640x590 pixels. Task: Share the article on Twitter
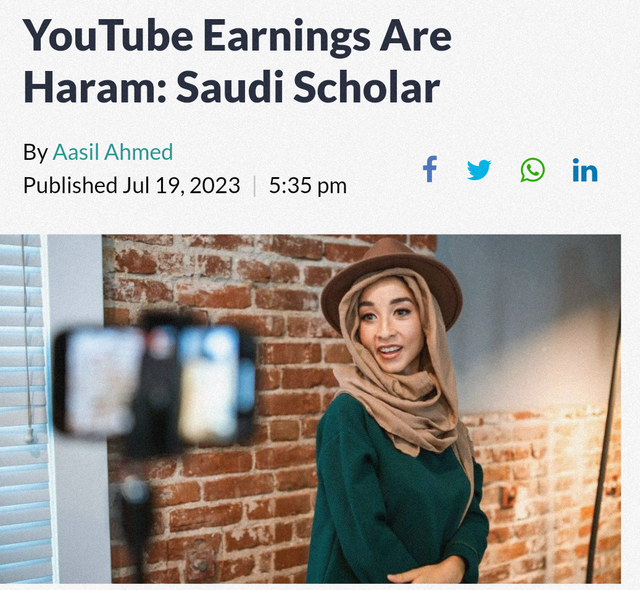(x=479, y=170)
